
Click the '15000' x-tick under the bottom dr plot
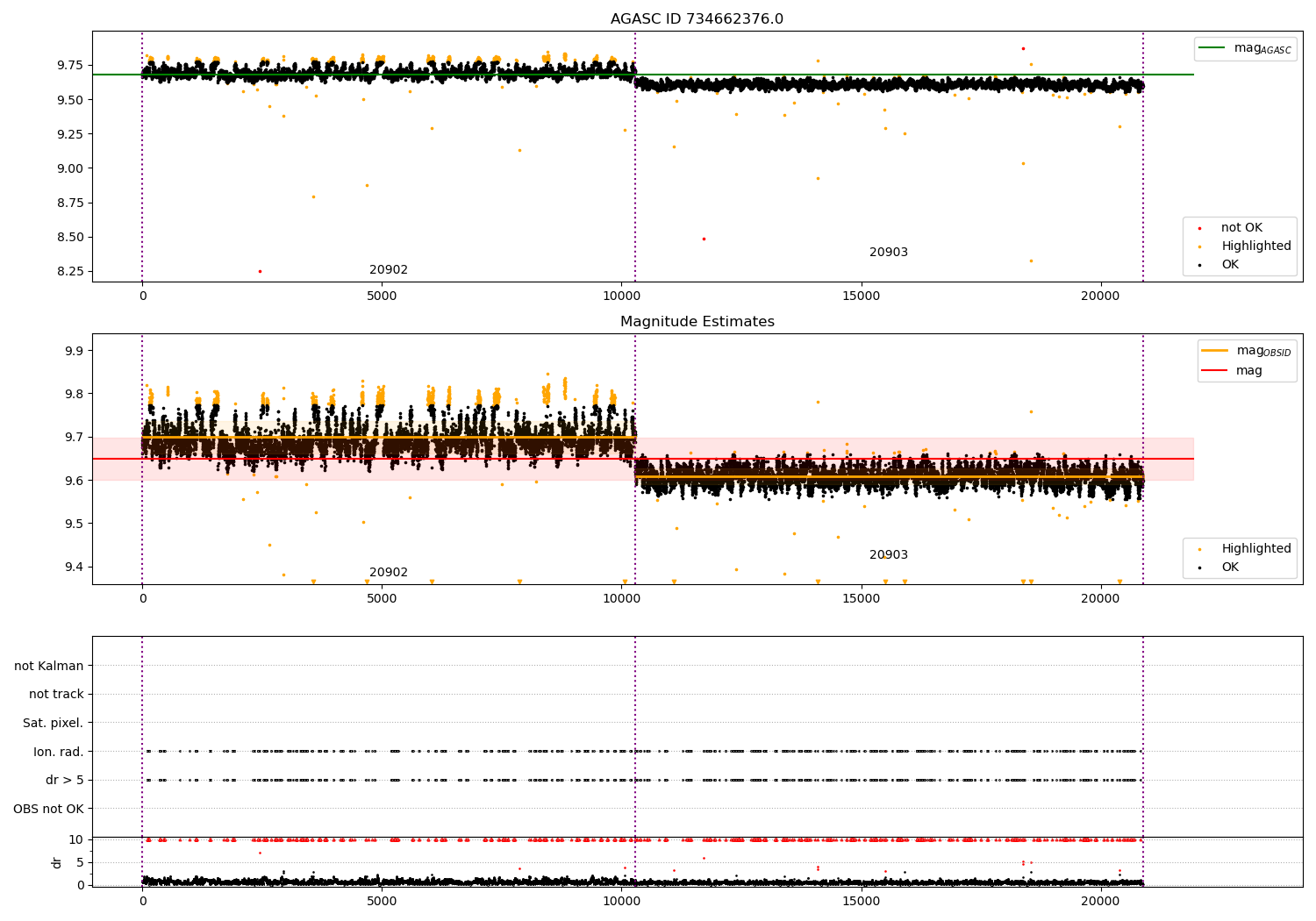(861, 901)
